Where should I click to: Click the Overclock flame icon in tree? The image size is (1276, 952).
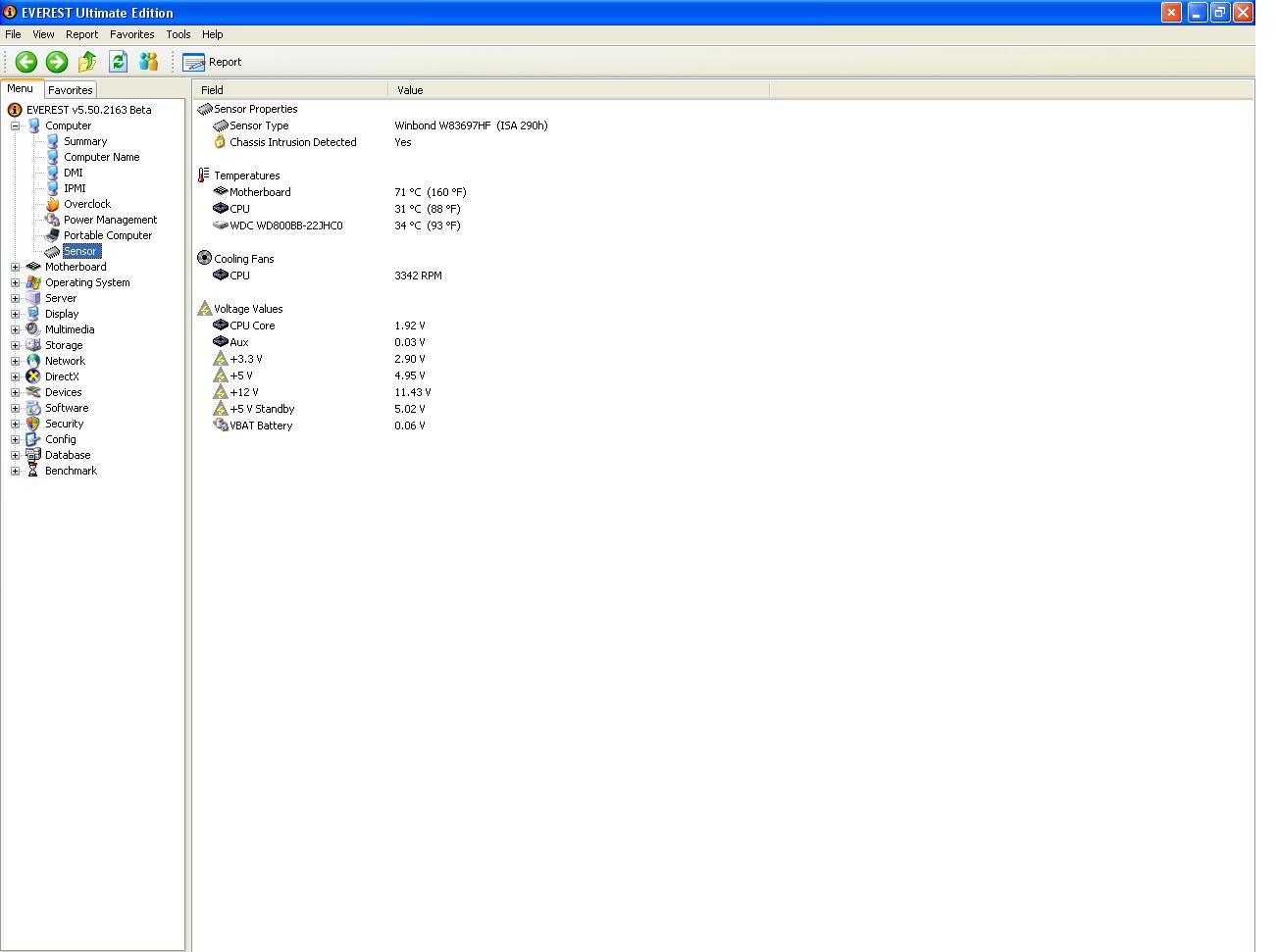tap(53, 204)
